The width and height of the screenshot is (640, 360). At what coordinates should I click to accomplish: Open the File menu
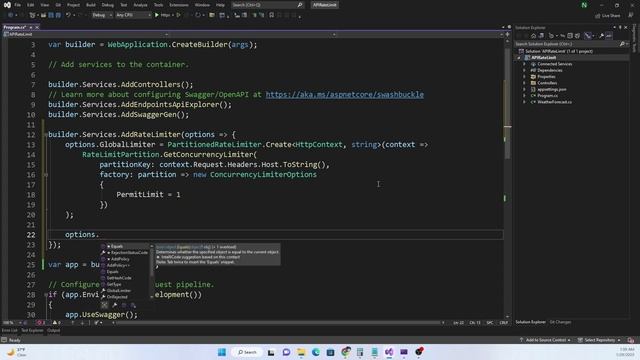[x=18, y=5]
